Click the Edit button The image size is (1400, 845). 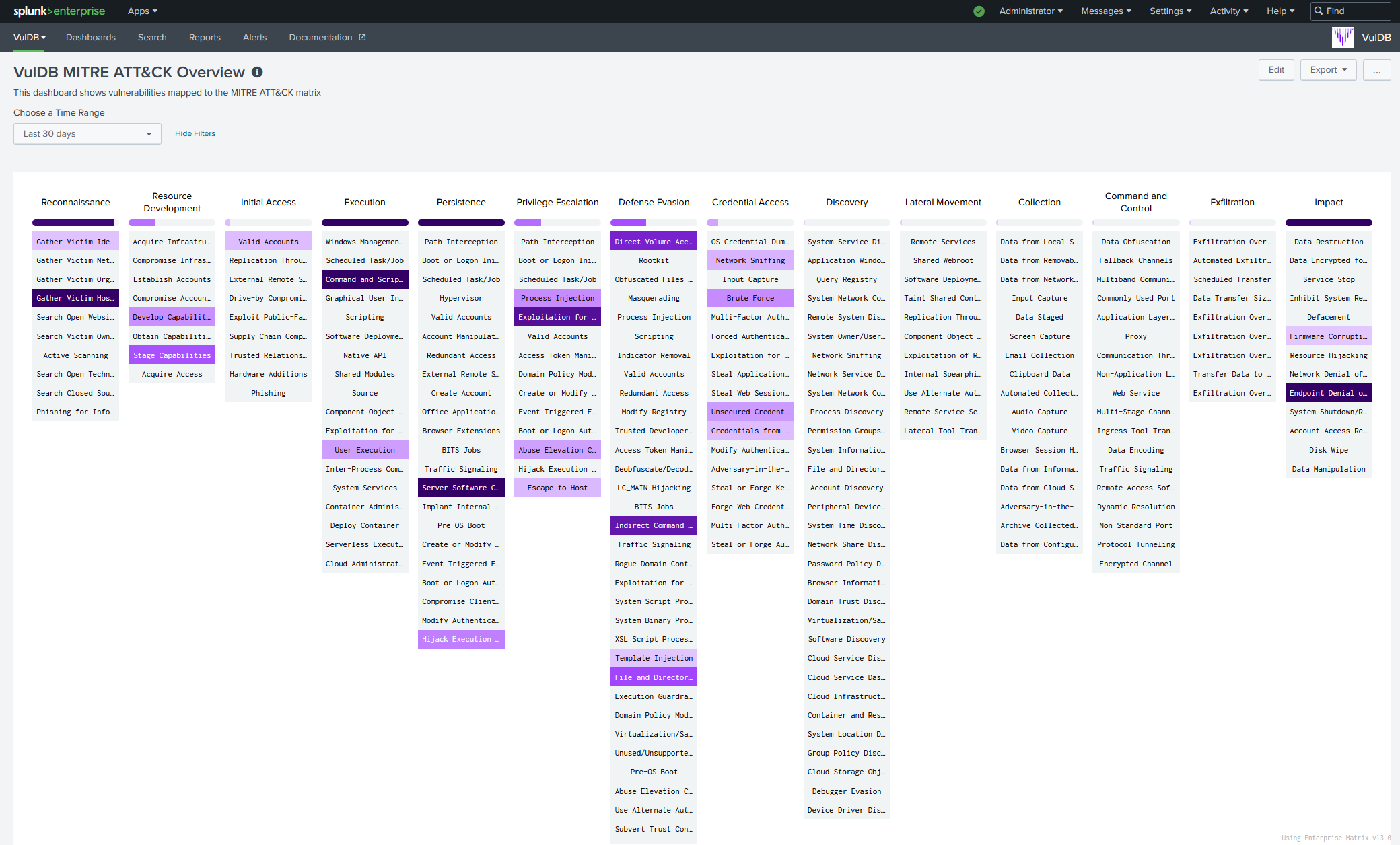pyautogui.click(x=1276, y=70)
